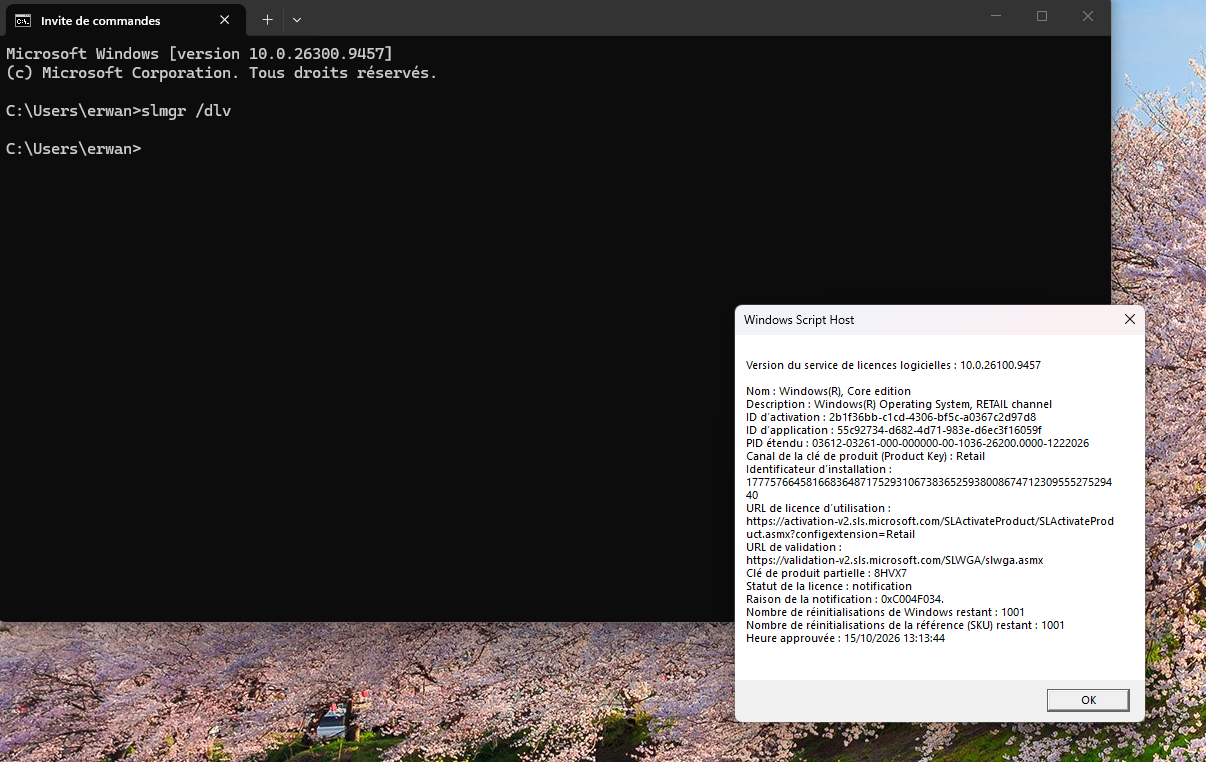Click the "ID d'activation" line
This screenshot has height=762, width=1206.
coord(891,417)
